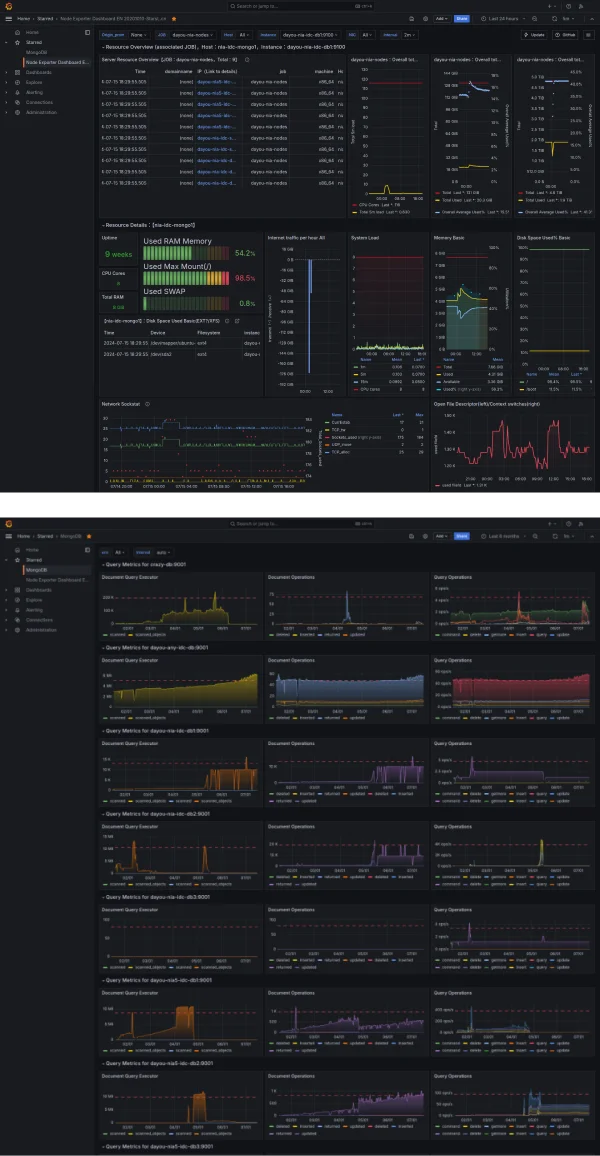The height and width of the screenshot is (1156, 600).
Task: Toggle UDP_inuse series in Network Sockstat legend
Action: point(341,445)
